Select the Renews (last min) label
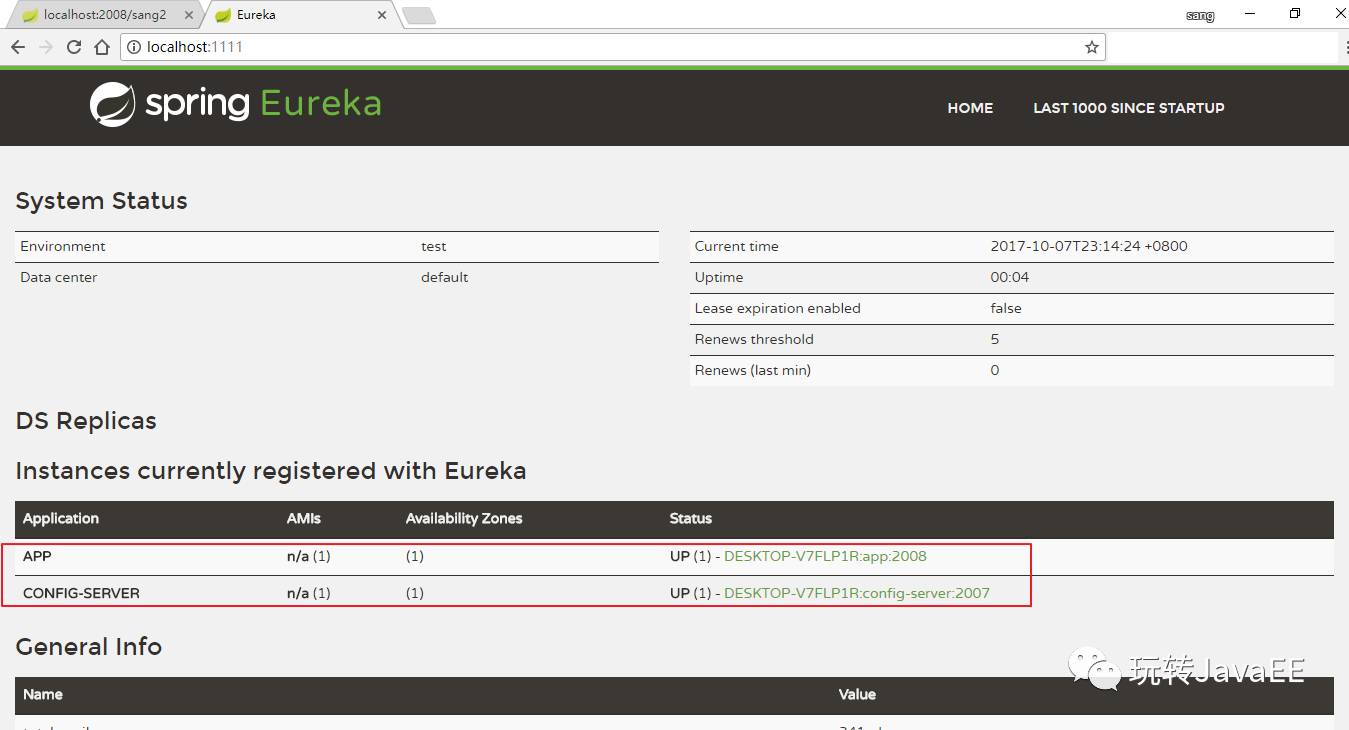The height and width of the screenshot is (730, 1349). [753, 370]
